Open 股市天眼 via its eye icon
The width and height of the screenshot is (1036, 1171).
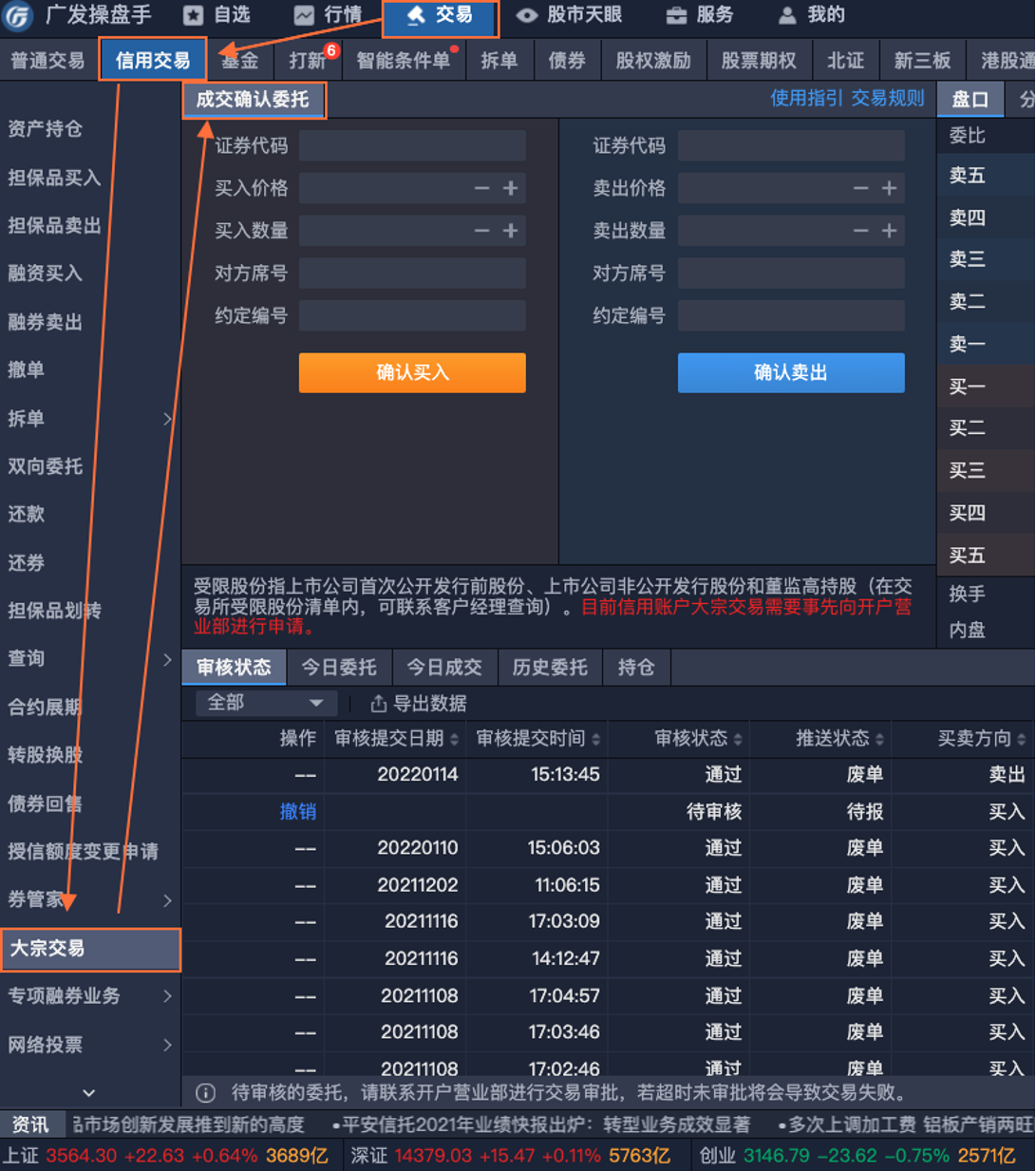(x=527, y=15)
